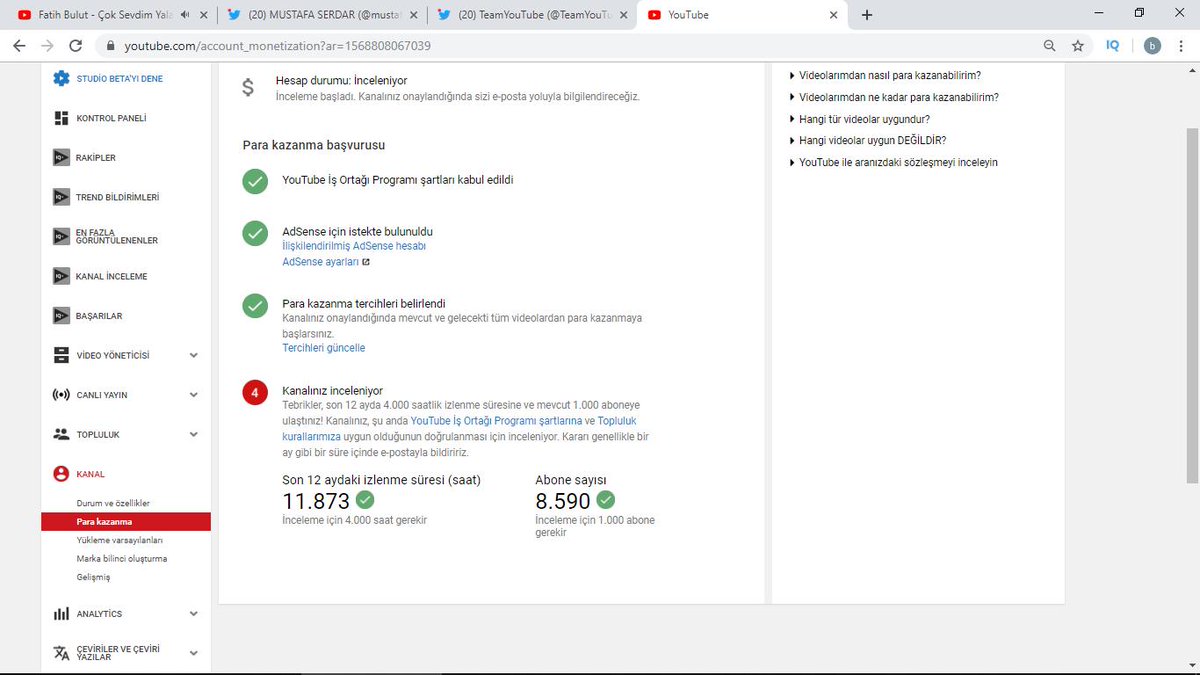Click the Tercihleri güncelle link
The width and height of the screenshot is (1200, 675).
coord(324,348)
